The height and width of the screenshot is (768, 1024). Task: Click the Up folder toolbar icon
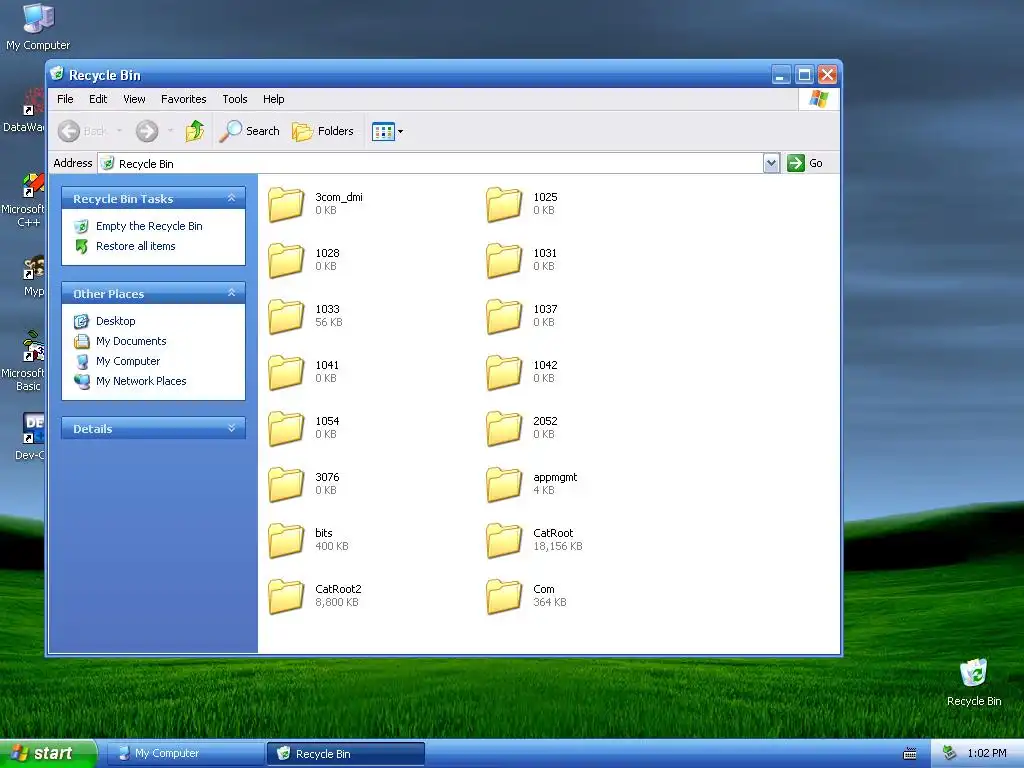[x=195, y=131]
